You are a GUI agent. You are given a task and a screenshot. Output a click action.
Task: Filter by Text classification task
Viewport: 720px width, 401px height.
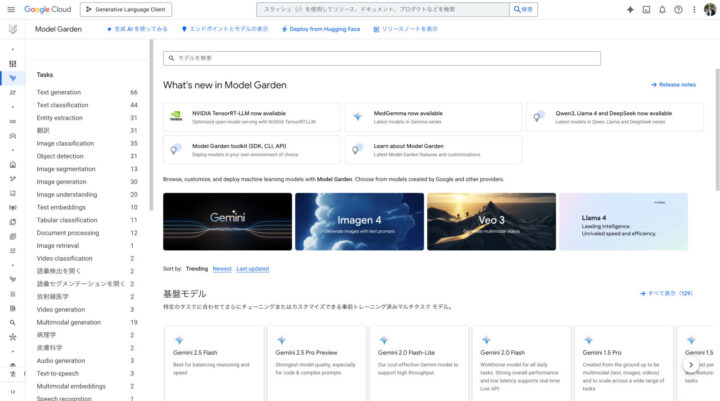coord(87,105)
